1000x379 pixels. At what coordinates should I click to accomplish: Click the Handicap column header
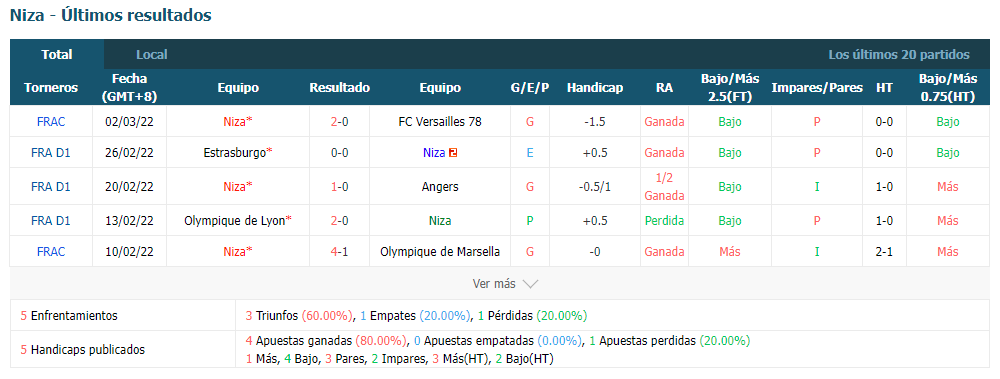point(594,88)
